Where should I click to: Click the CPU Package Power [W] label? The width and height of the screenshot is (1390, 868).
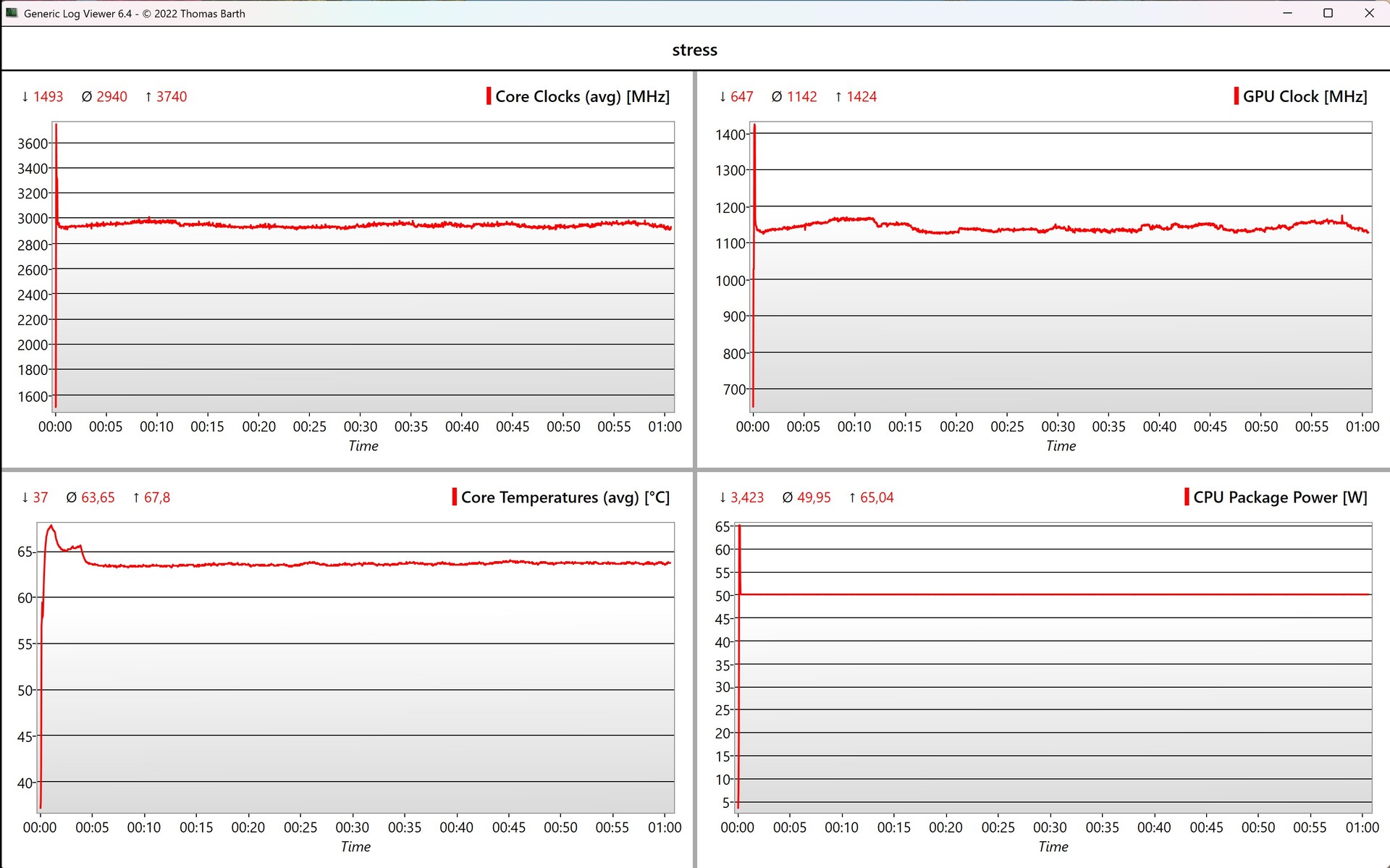1280,497
